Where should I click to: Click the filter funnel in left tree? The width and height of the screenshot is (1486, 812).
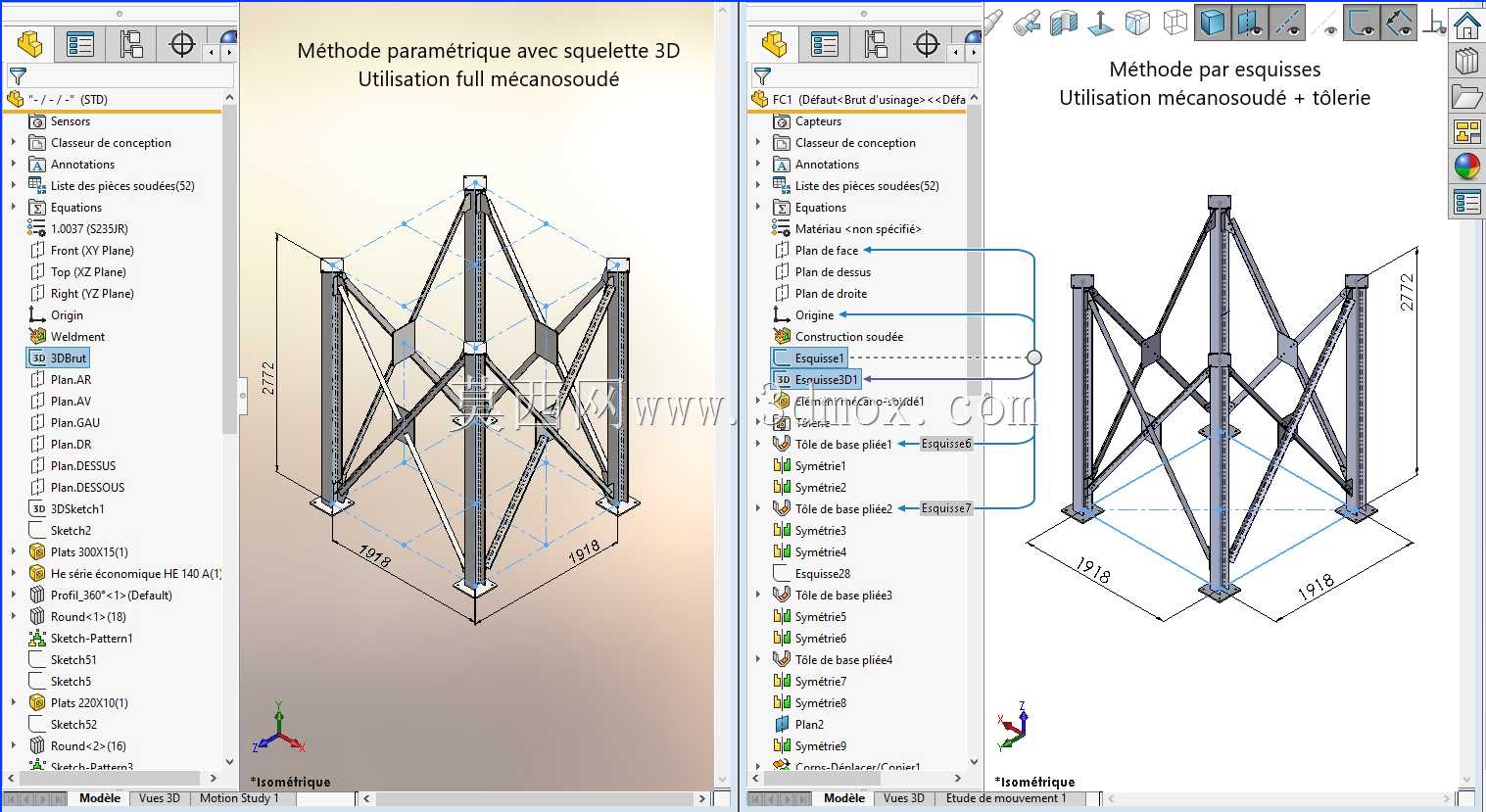[x=18, y=75]
